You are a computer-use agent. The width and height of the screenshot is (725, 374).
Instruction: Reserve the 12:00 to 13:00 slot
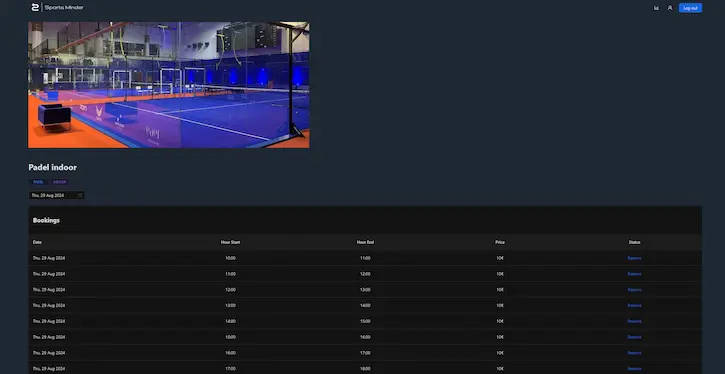click(x=634, y=290)
